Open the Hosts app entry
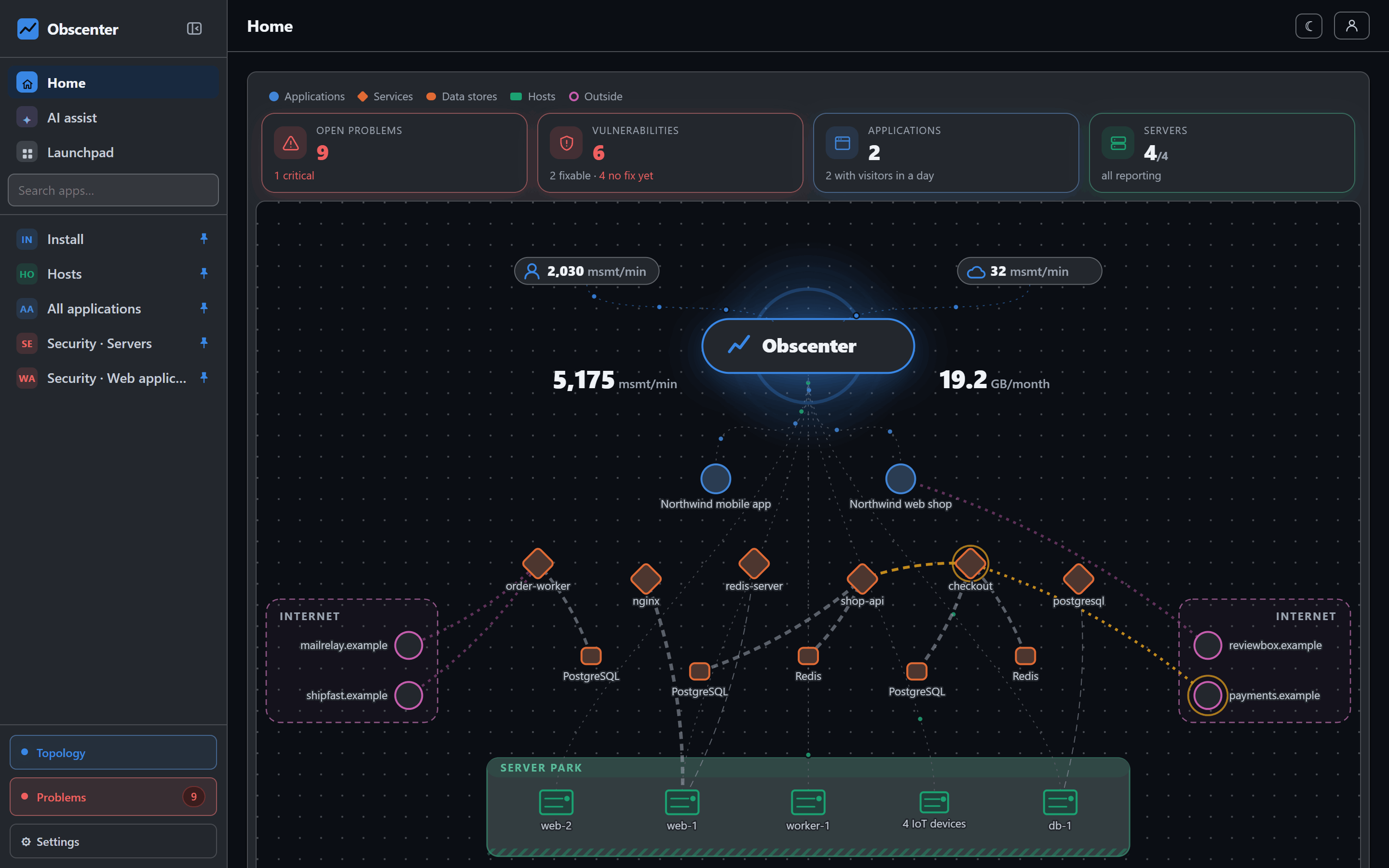Image resolution: width=1389 pixels, height=868 pixels. [x=113, y=274]
